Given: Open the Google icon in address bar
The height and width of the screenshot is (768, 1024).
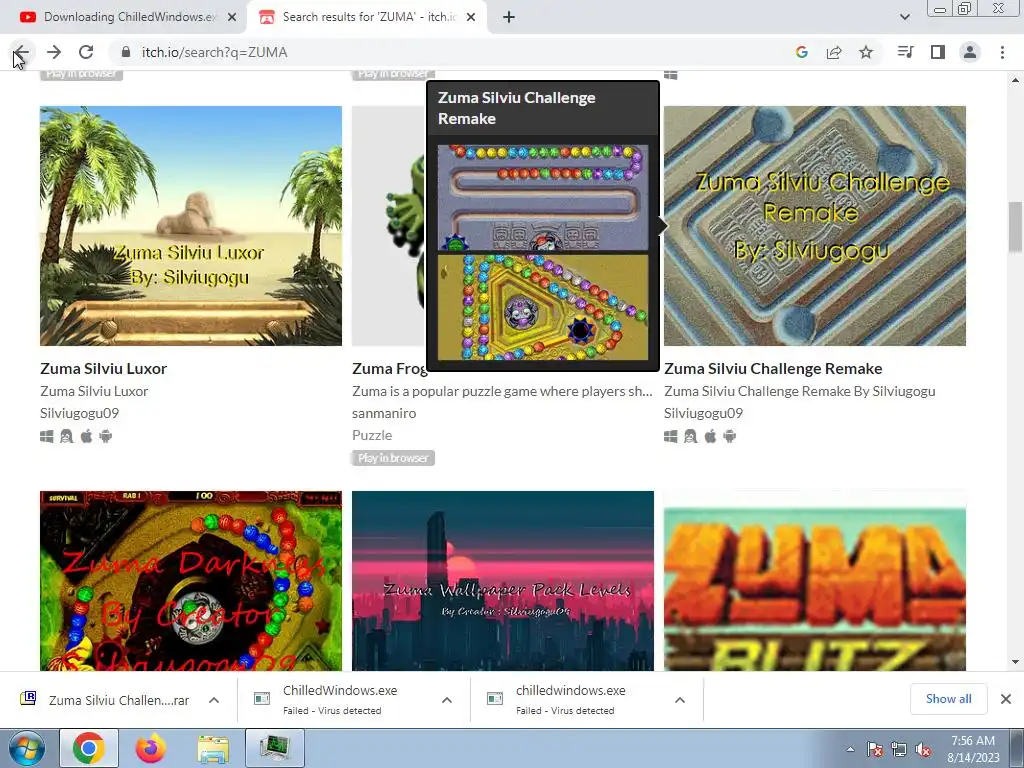Looking at the screenshot, I should click(x=801, y=52).
